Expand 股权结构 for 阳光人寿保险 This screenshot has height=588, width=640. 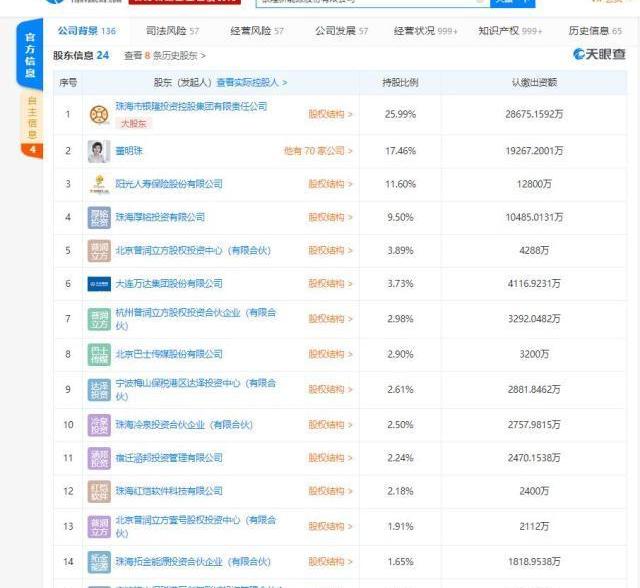(x=330, y=184)
